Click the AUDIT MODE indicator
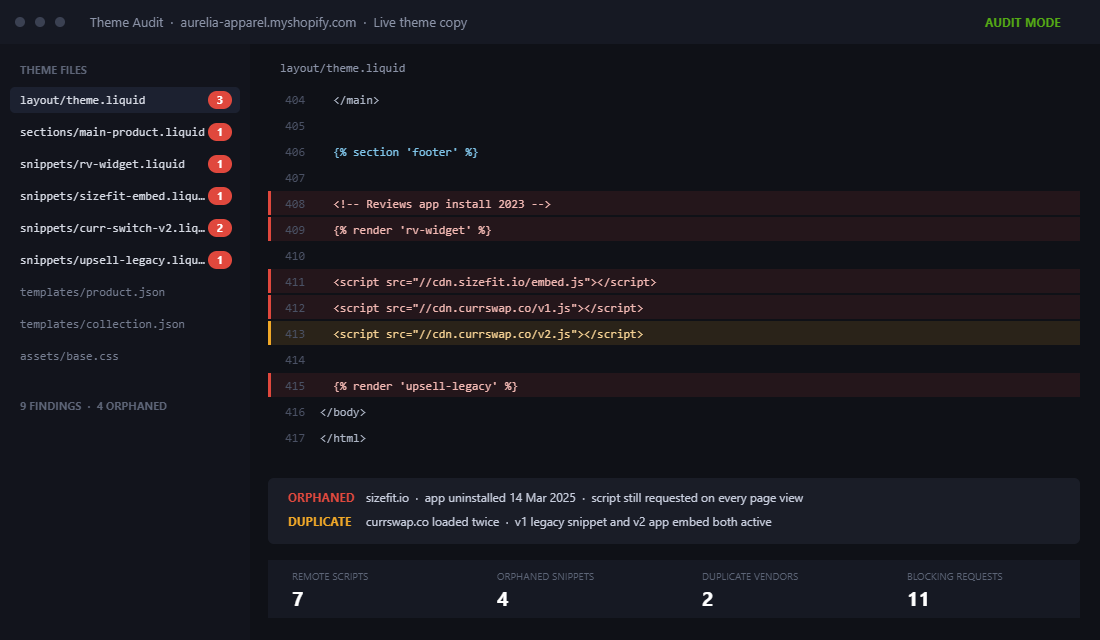The image size is (1100, 640). click(x=1022, y=22)
